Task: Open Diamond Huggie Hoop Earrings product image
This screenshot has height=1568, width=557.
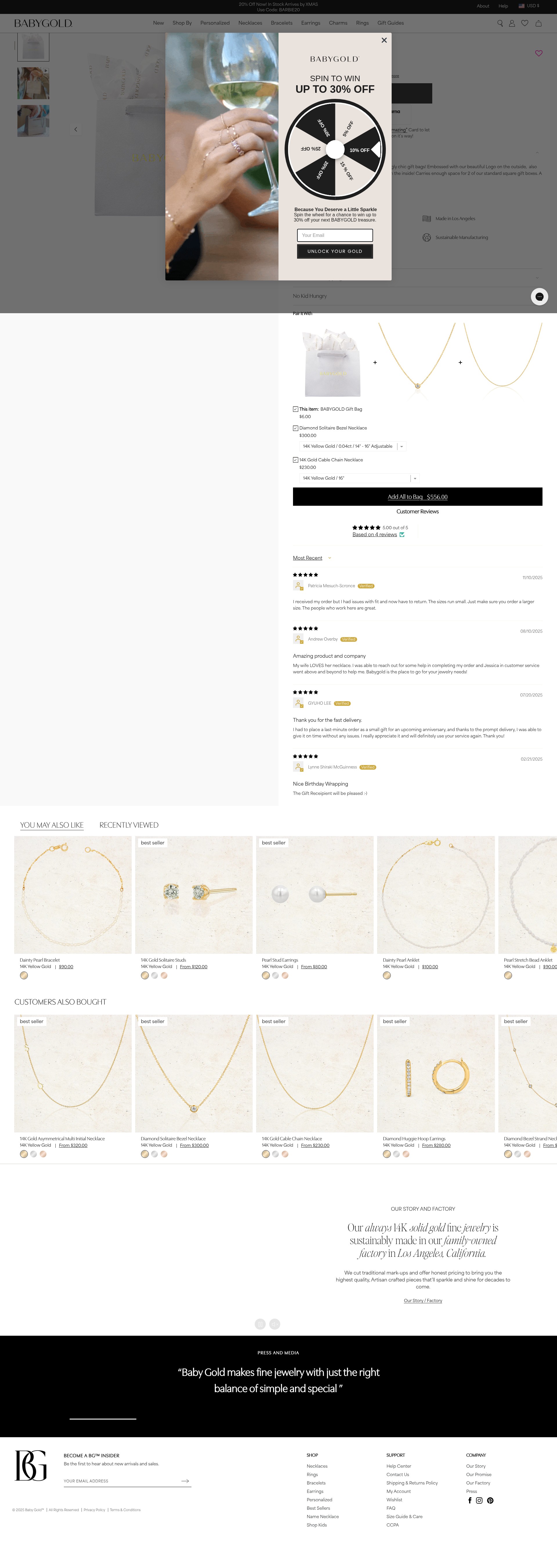Action: [x=436, y=1073]
